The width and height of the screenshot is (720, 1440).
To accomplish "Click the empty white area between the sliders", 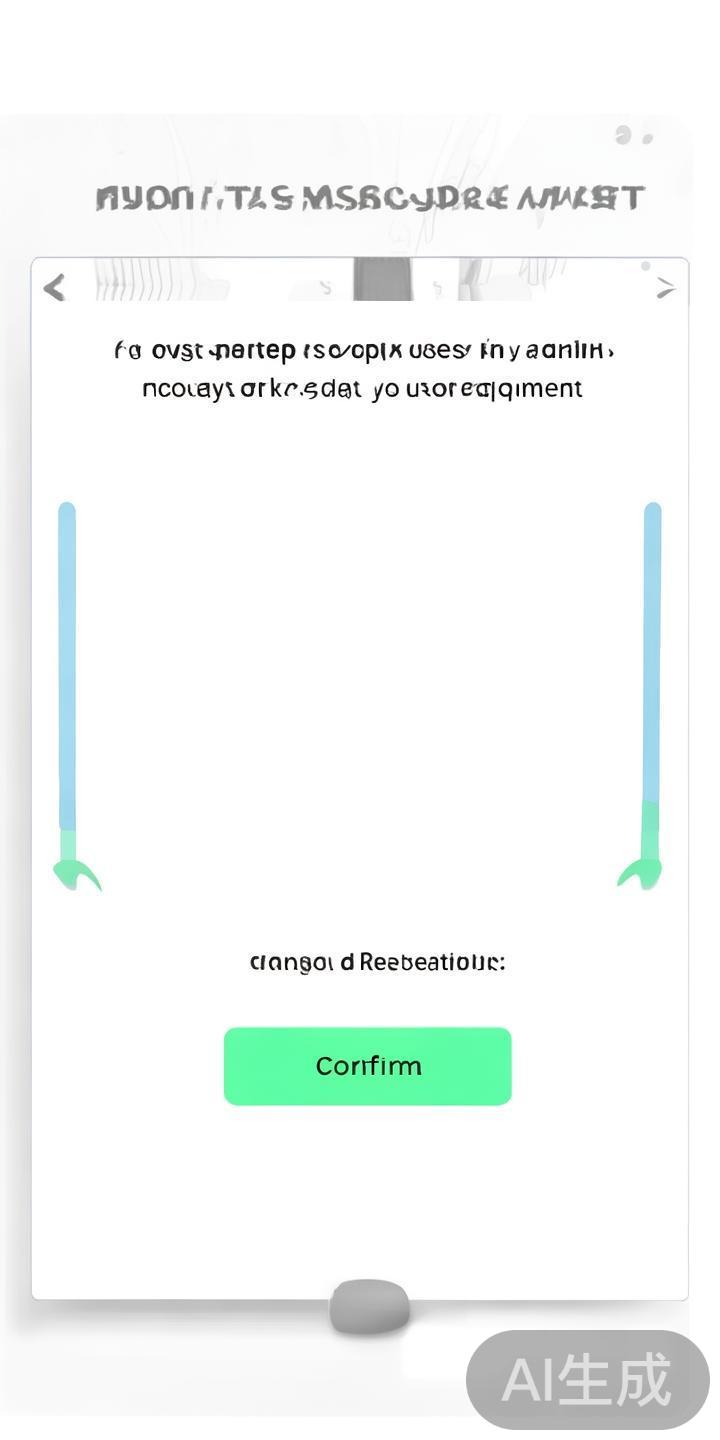I will tap(360, 680).
